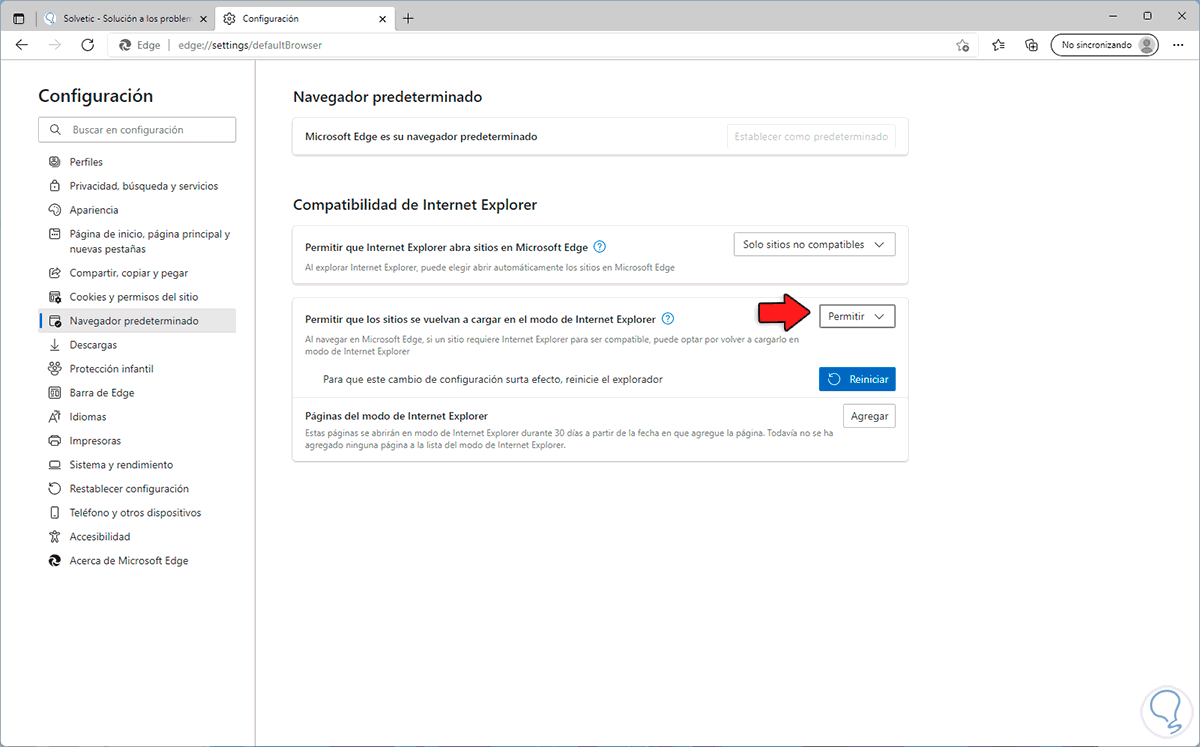The width and height of the screenshot is (1200, 747).
Task: Click the No sincronizando profile button
Action: [x=1104, y=45]
